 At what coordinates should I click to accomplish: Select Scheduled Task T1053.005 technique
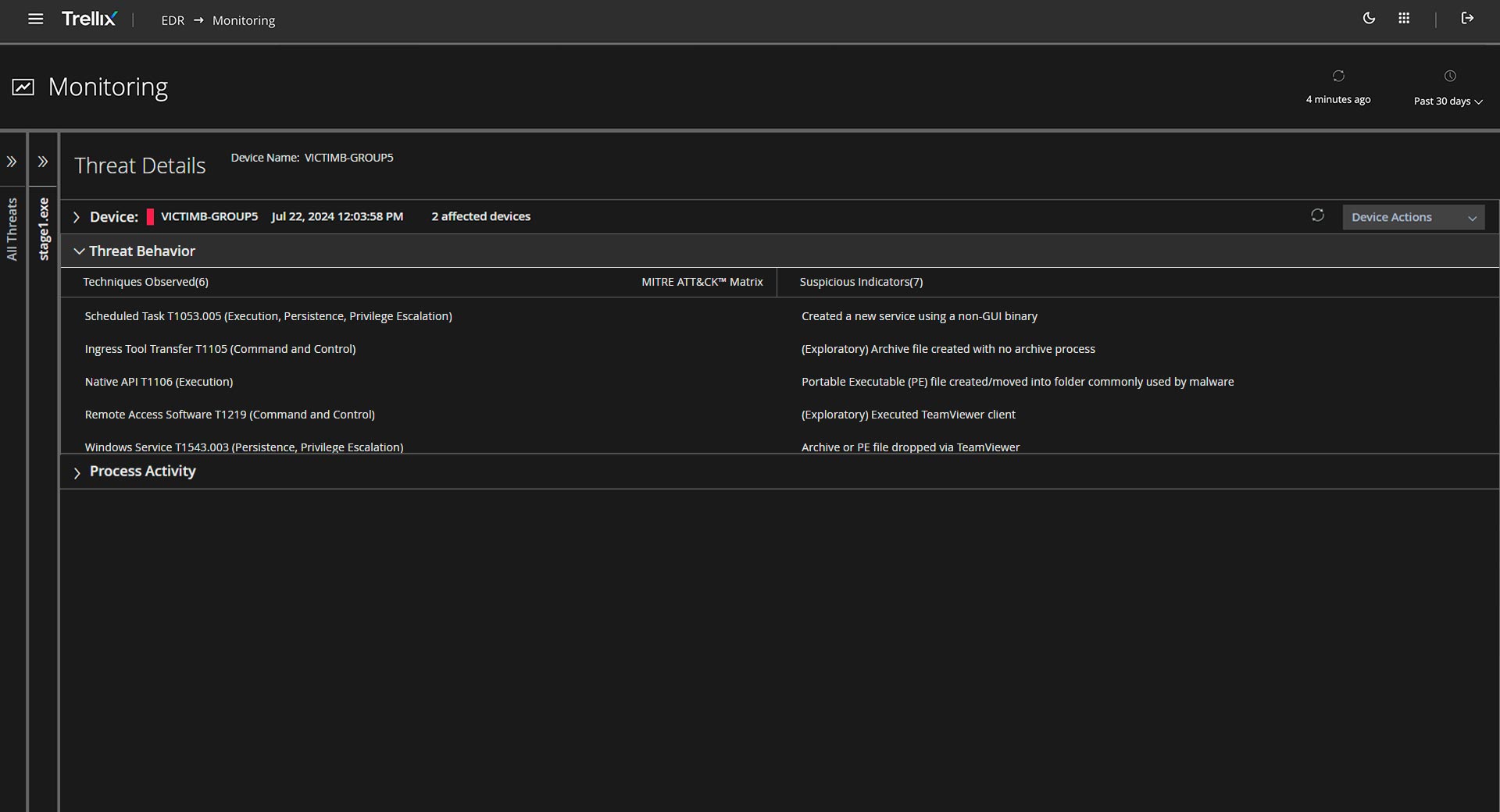click(268, 316)
